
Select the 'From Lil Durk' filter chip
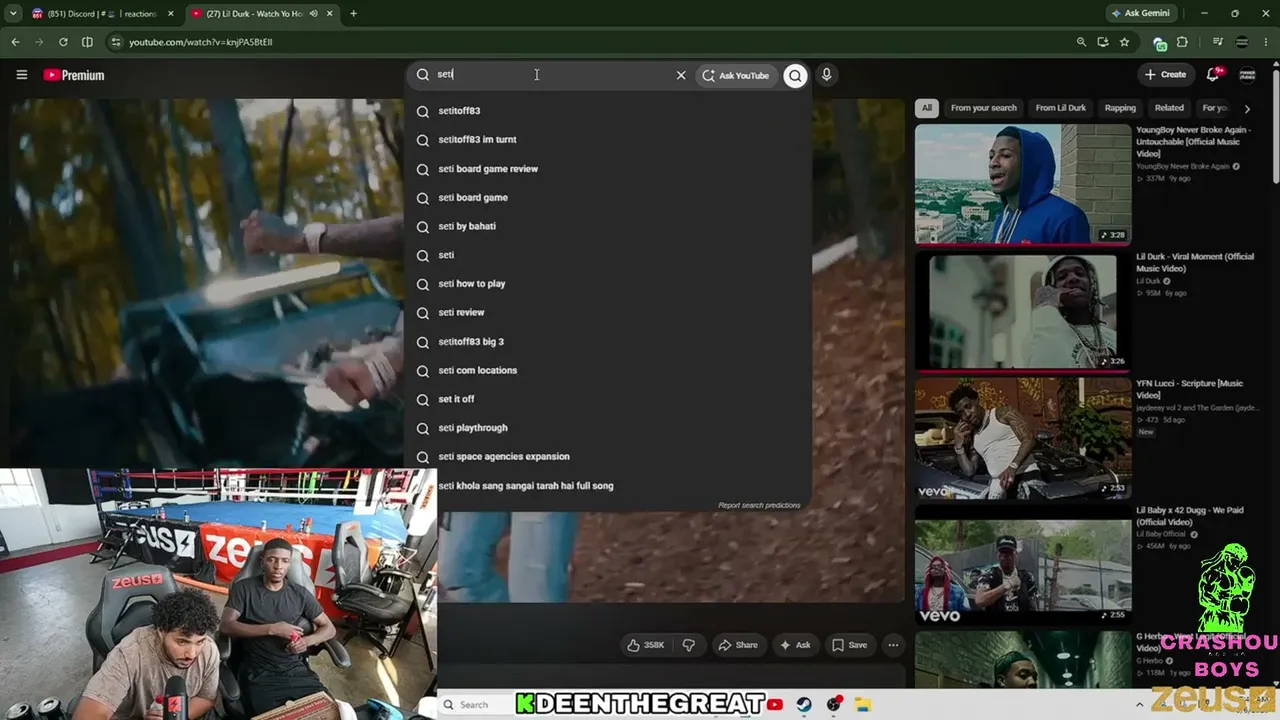pos(1061,108)
